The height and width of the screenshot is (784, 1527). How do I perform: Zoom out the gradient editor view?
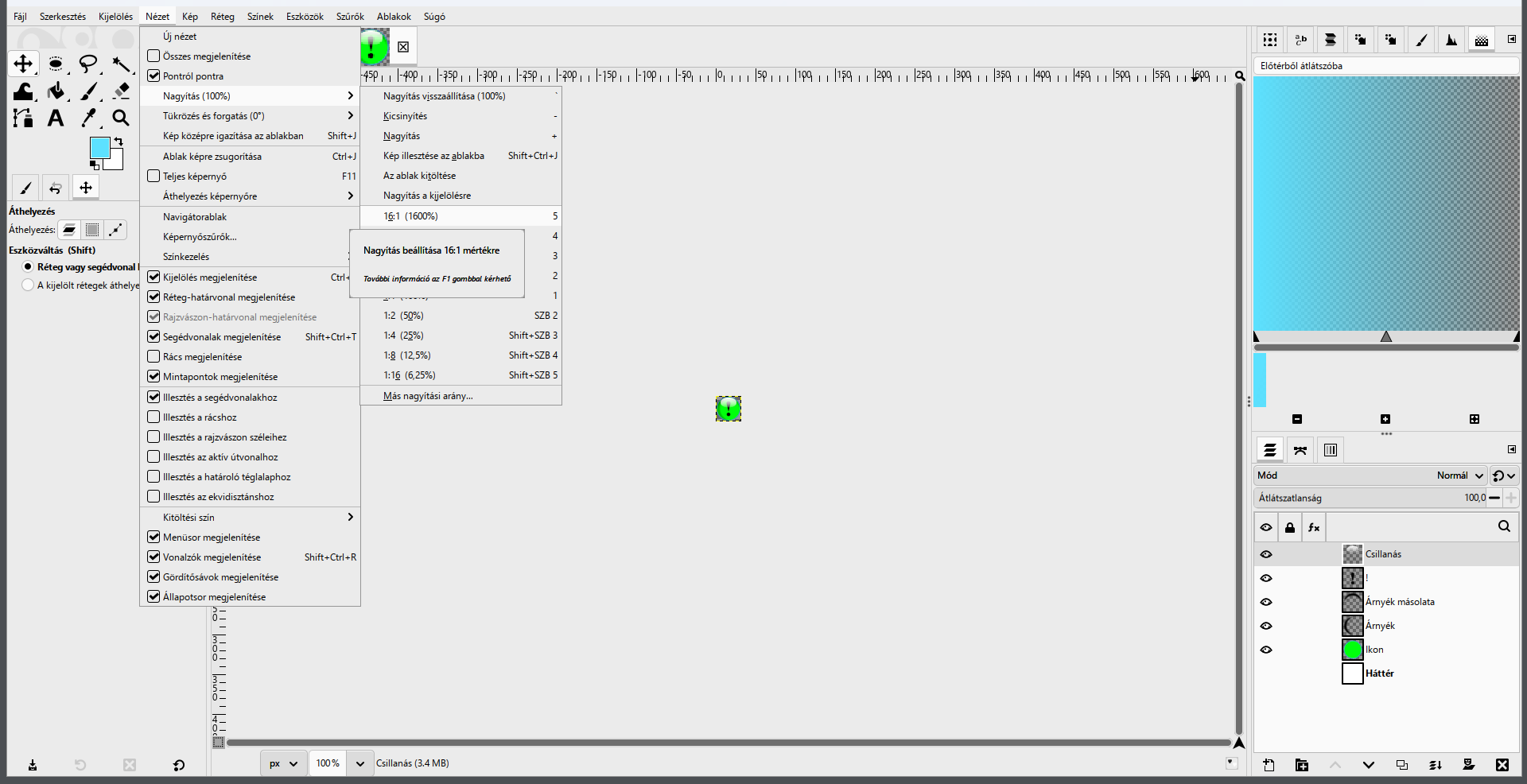point(1297,419)
